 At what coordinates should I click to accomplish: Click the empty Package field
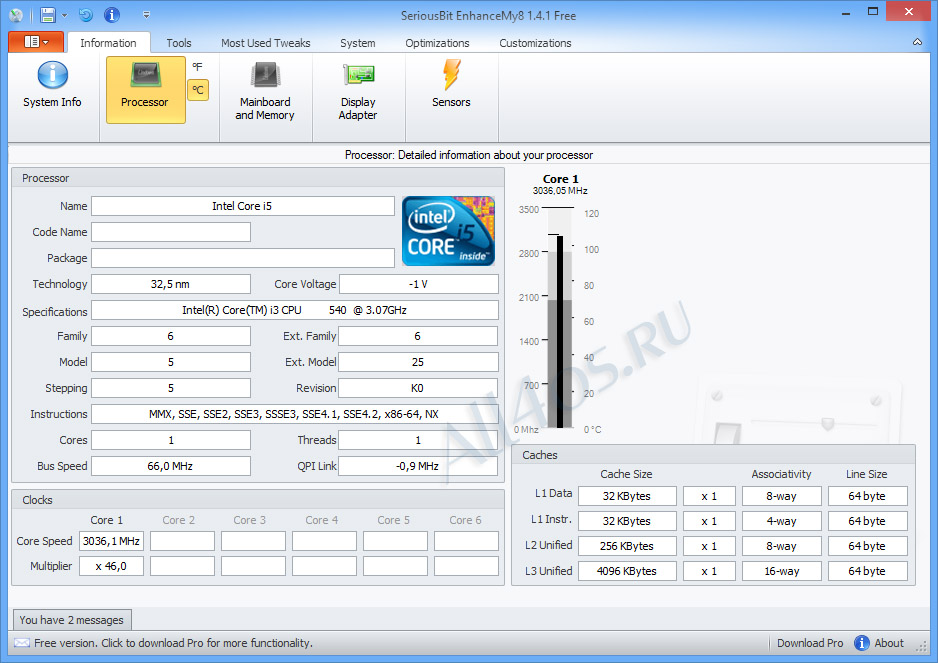pyautogui.click(x=242, y=258)
